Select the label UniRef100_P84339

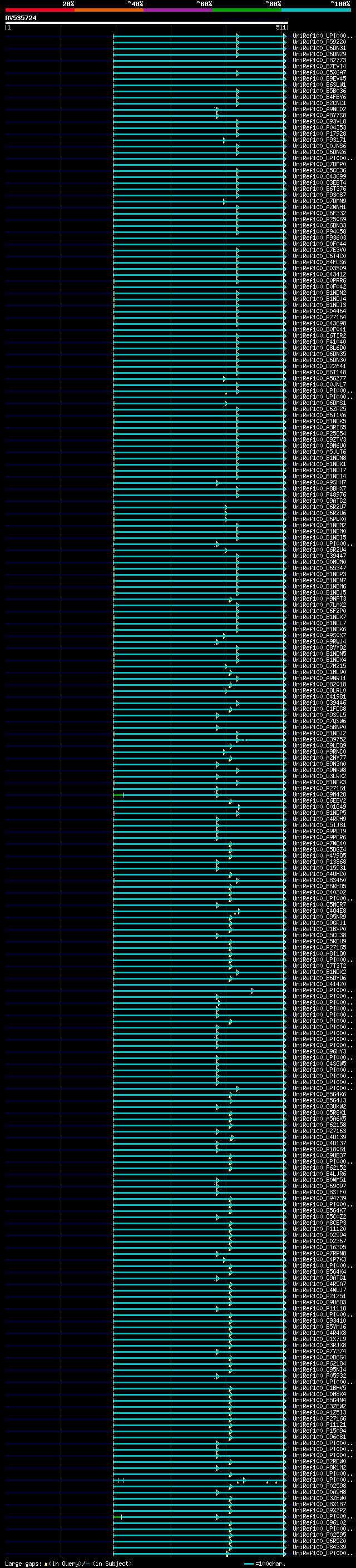click(319, 1547)
